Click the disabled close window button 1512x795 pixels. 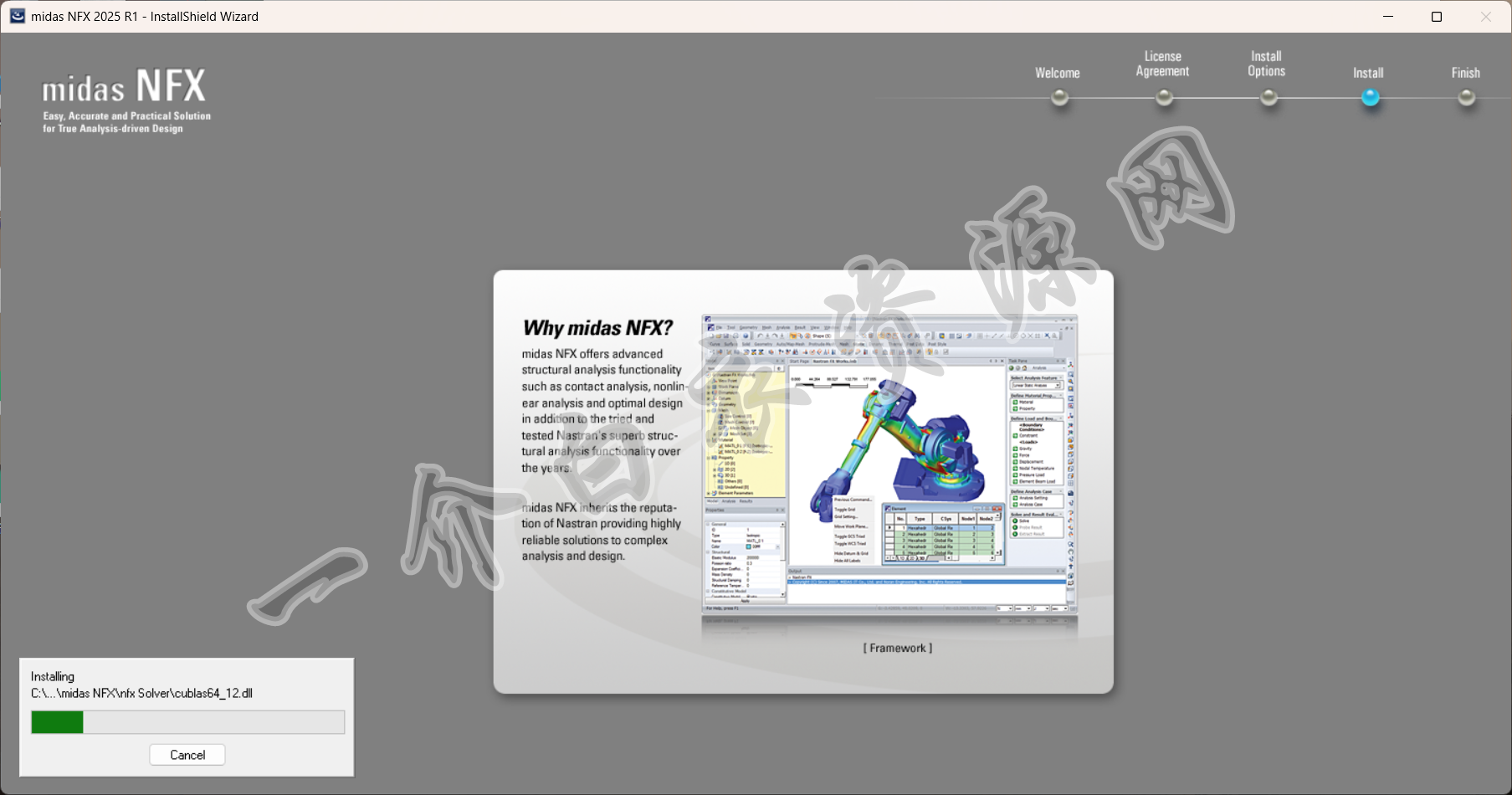point(1486,16)
